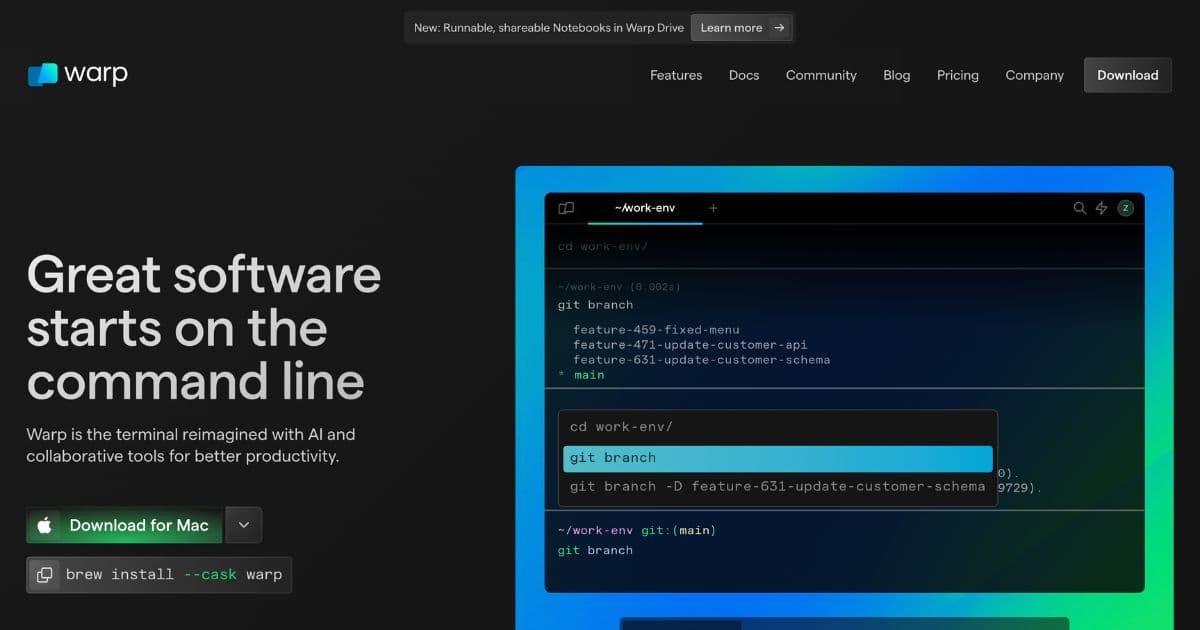Select the ~/work-env terminal tab
Screen dimensions: 1200x630
coord(645,208)
